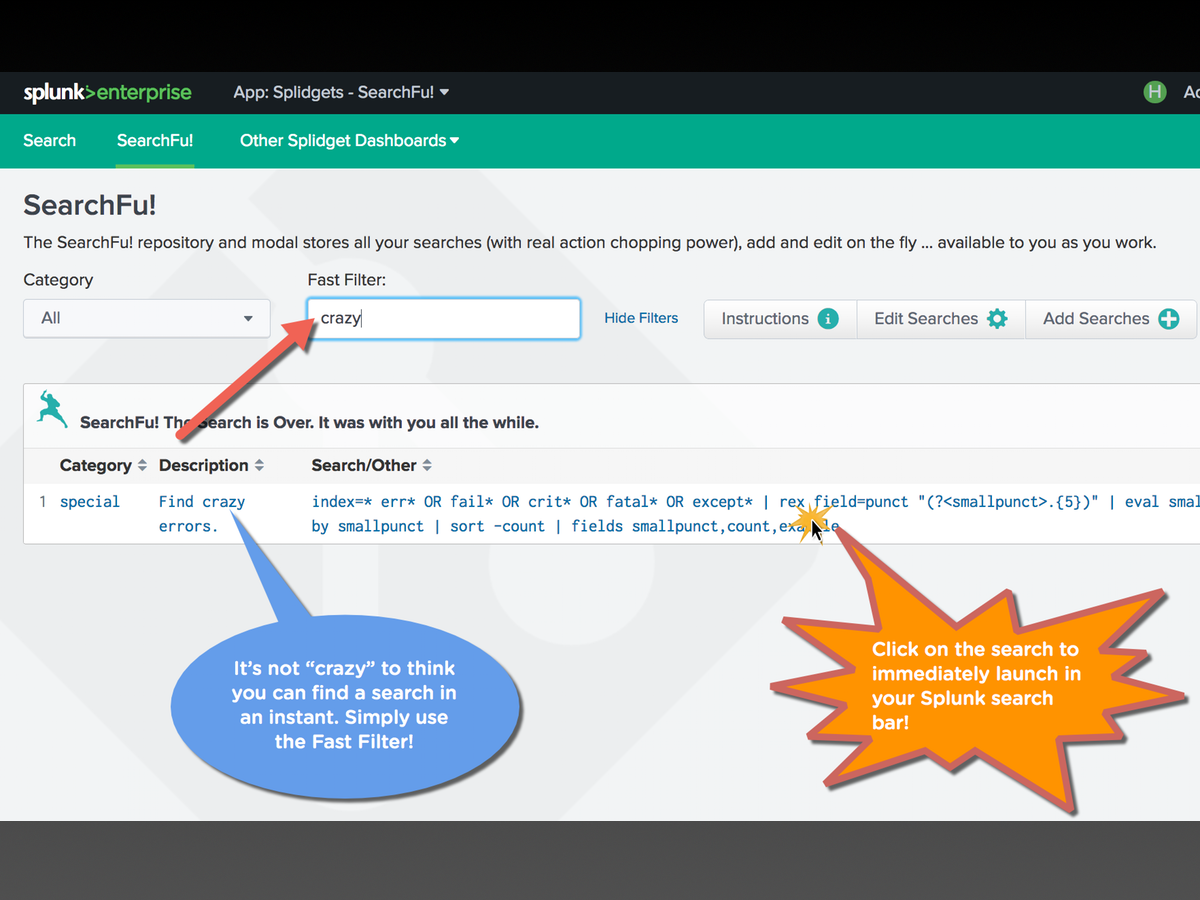
Task: Click the green H user avatar
Action: (x=1155, y=92)
